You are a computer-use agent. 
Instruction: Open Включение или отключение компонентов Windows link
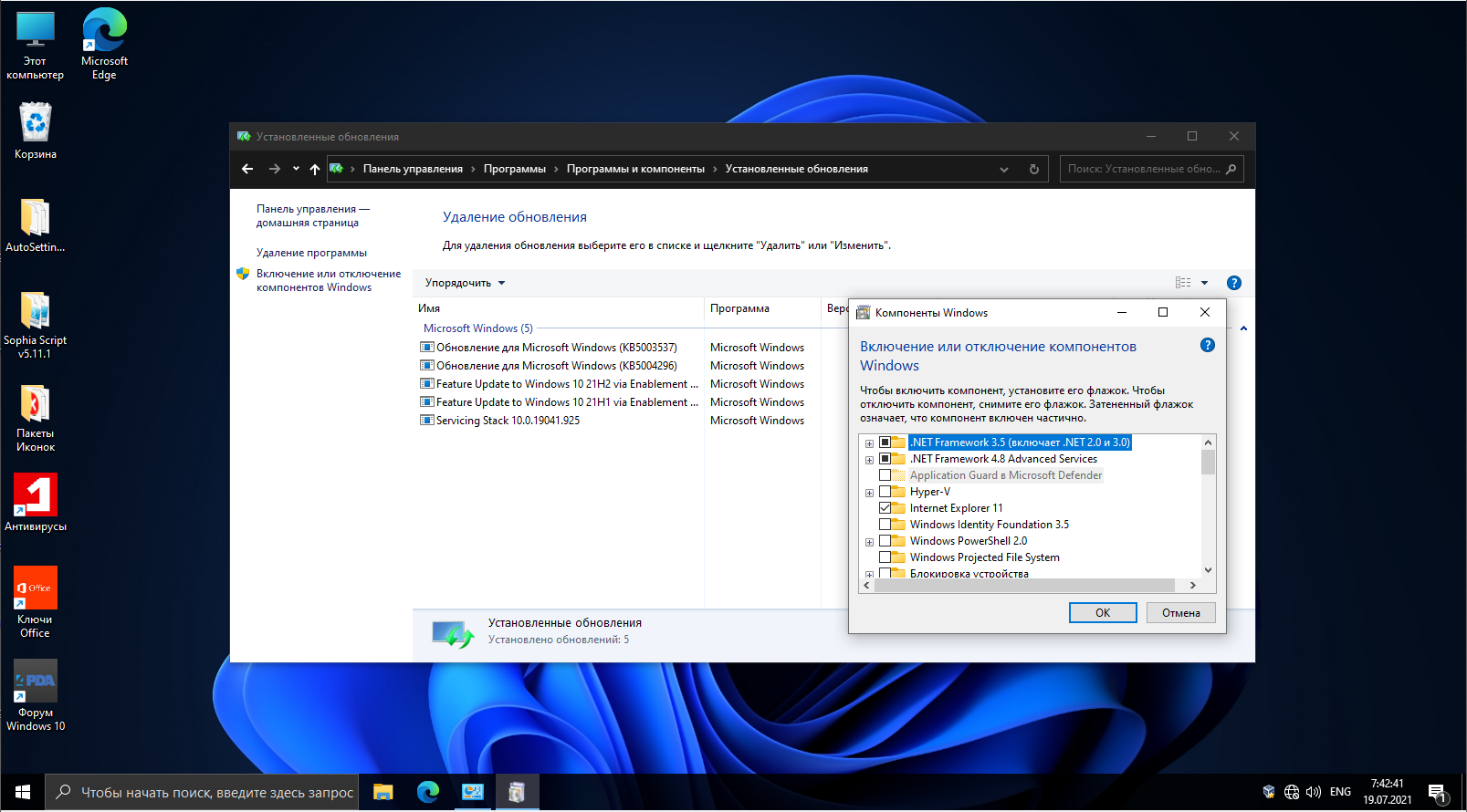pos(329,280)
